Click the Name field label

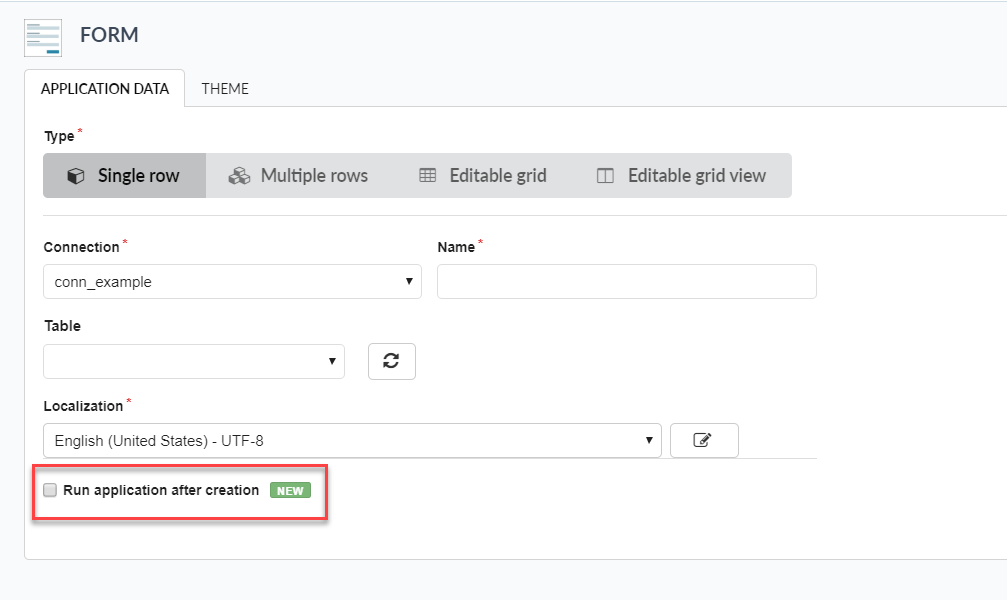[x=456, y=247]
